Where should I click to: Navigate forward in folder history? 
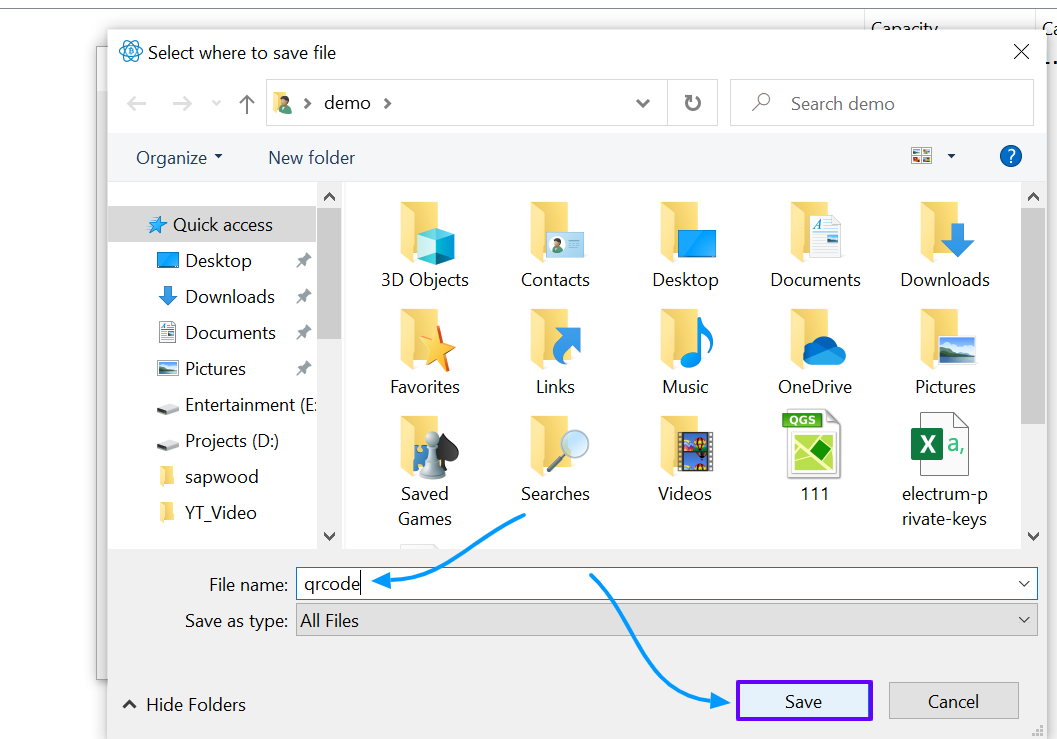click(x=182, y=104)
